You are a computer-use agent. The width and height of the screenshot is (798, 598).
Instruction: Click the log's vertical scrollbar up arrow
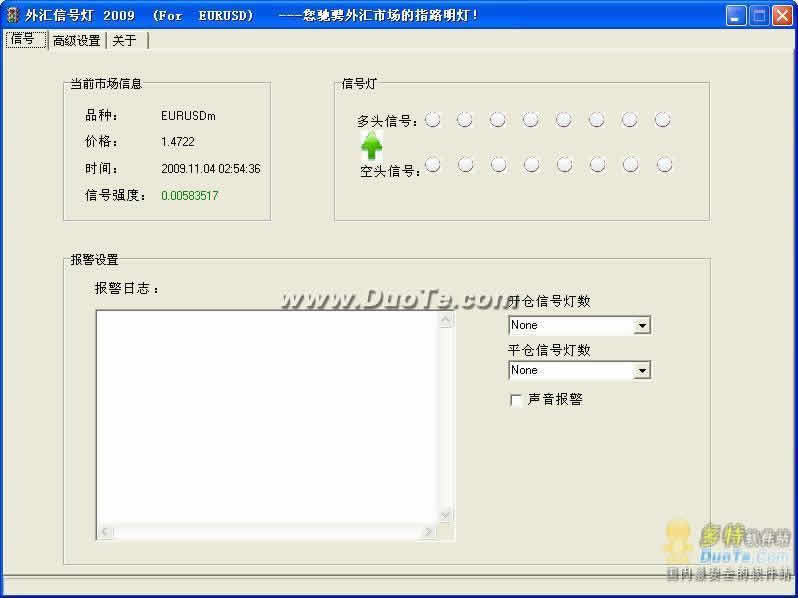[x=447, y=320]
